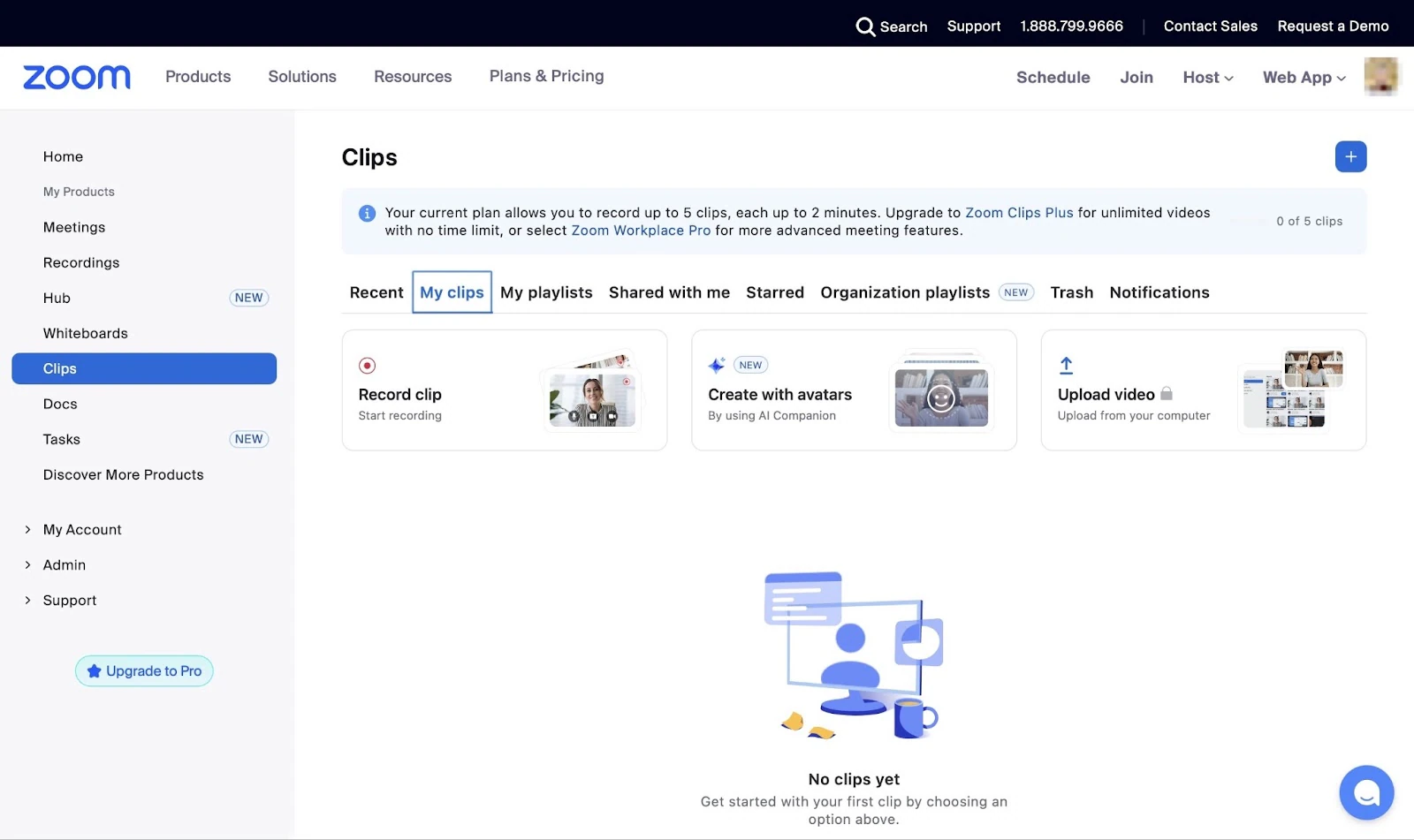
Task: Open My Products in the sidebar
Action: pos(79,192)
